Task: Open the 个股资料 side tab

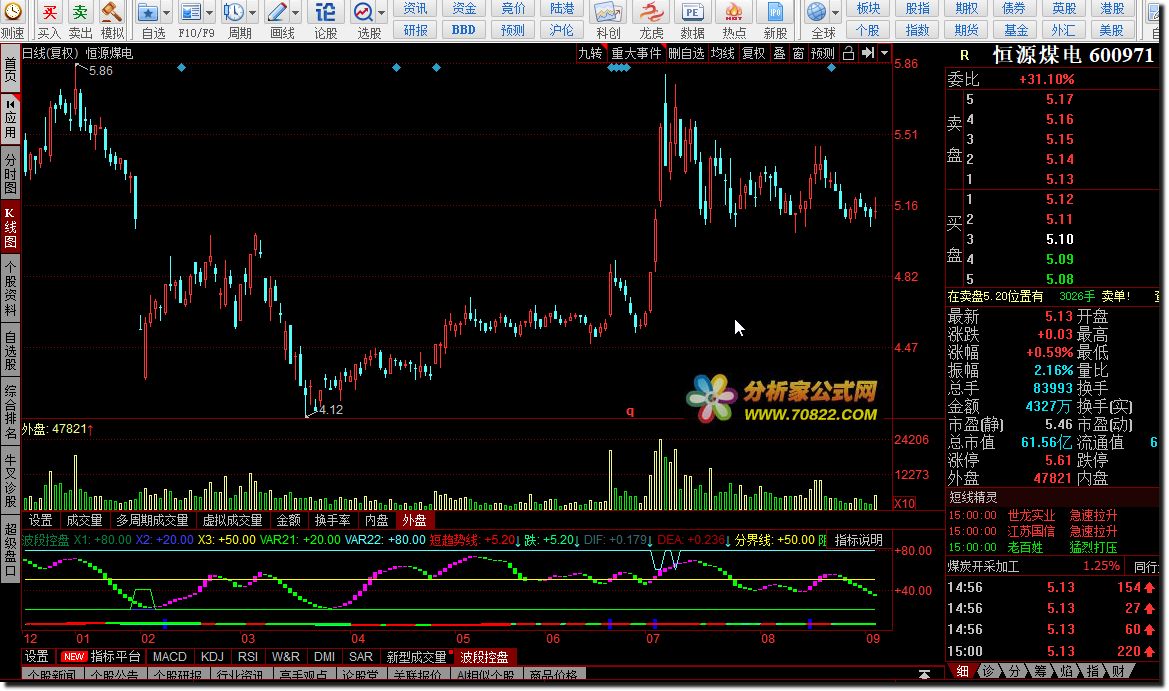Action: point(10,289)
